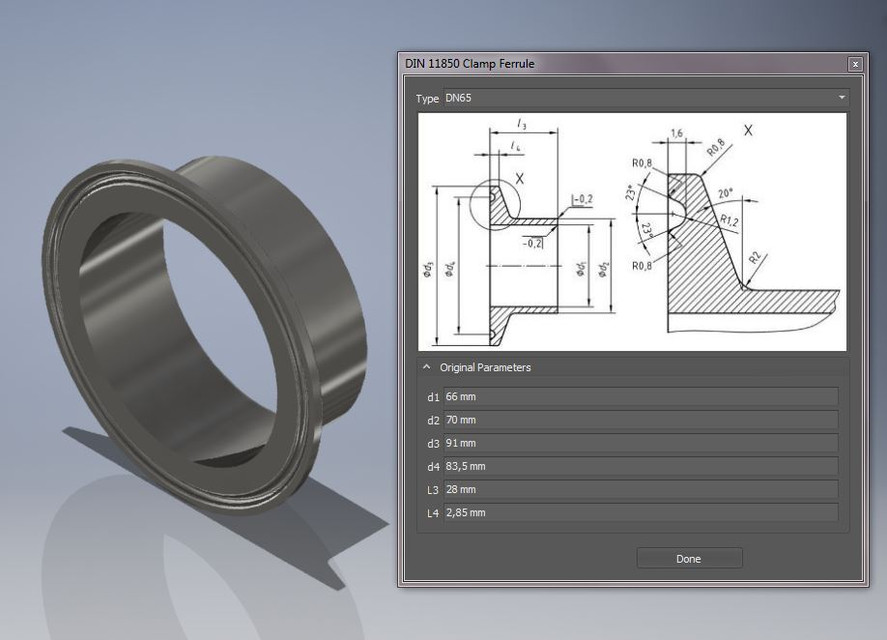Click the Done button
The height and width of the screenshot is (640, 887).
[x=688, y=558]
